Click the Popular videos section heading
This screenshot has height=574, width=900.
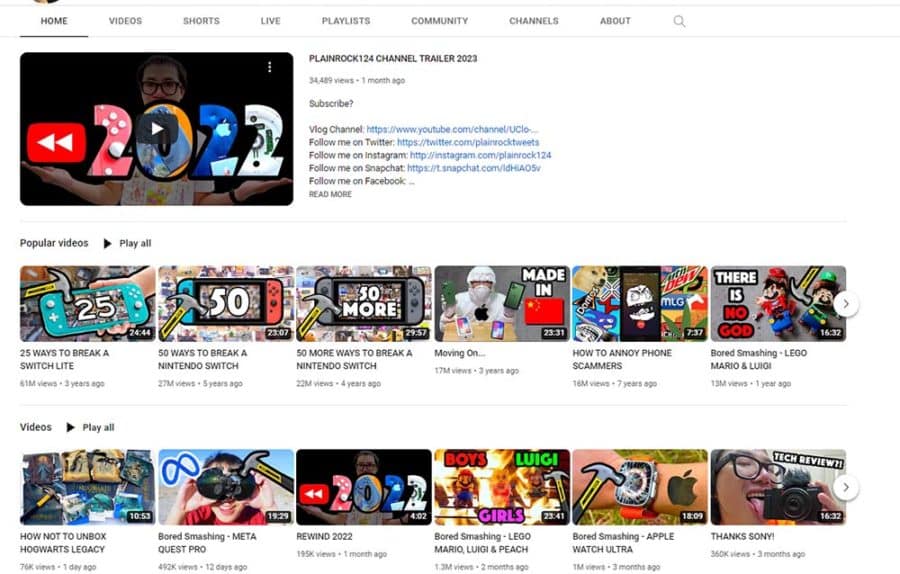coord(54,243)
